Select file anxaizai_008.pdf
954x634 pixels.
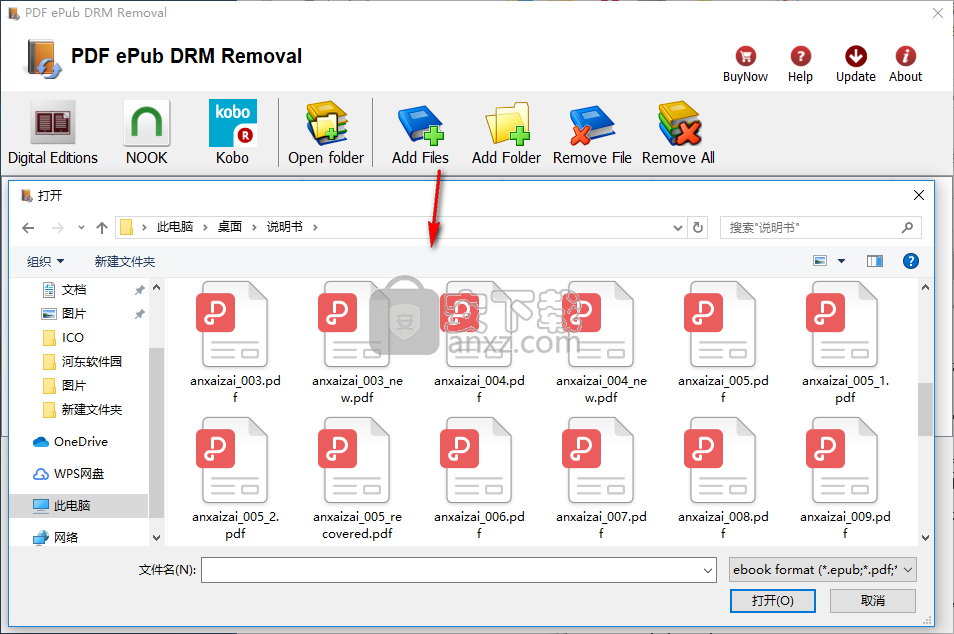click(723, 479)
